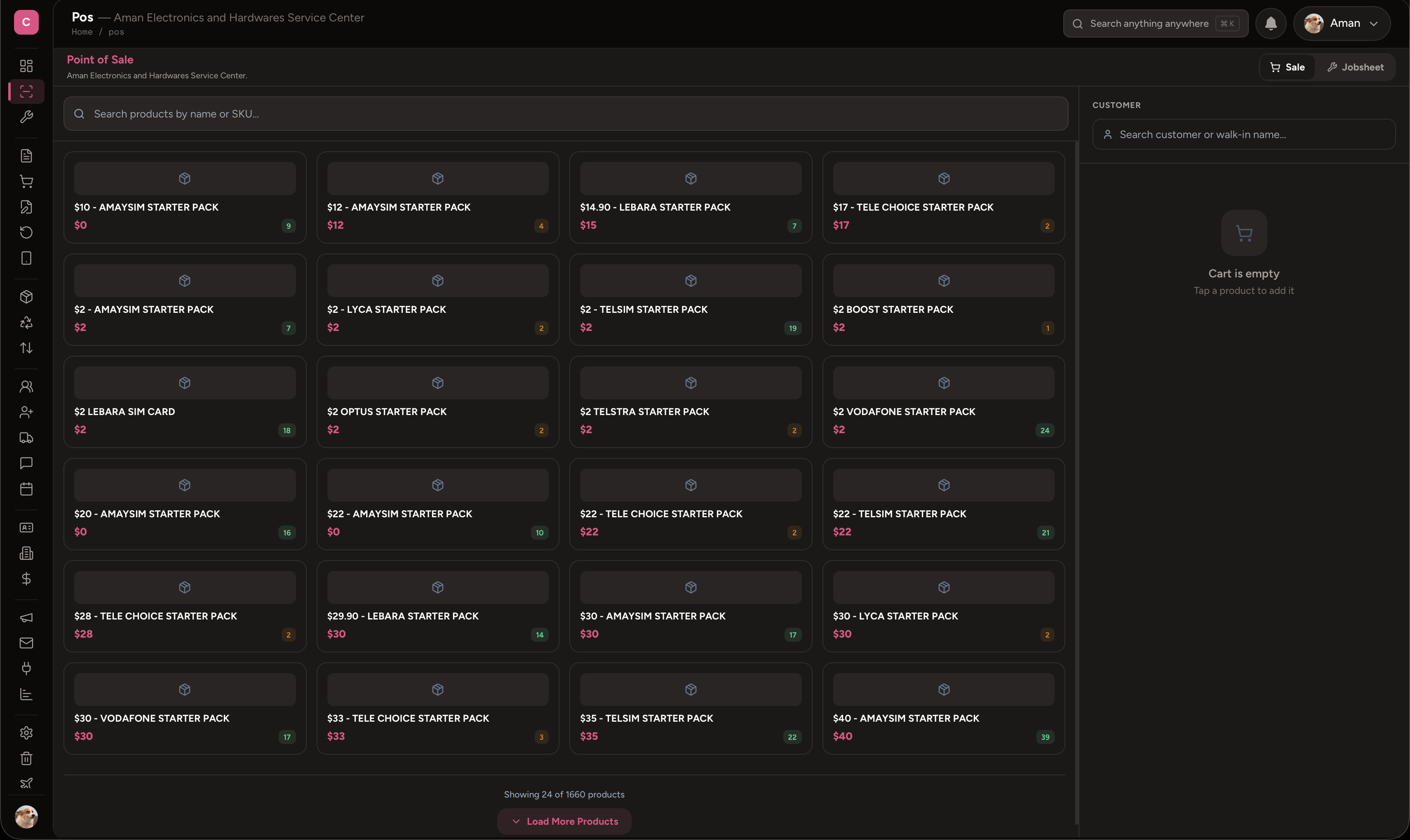1410x840 pixels.
Task: Open the dollar sign icon in sidebar
Action: point(26,579)
